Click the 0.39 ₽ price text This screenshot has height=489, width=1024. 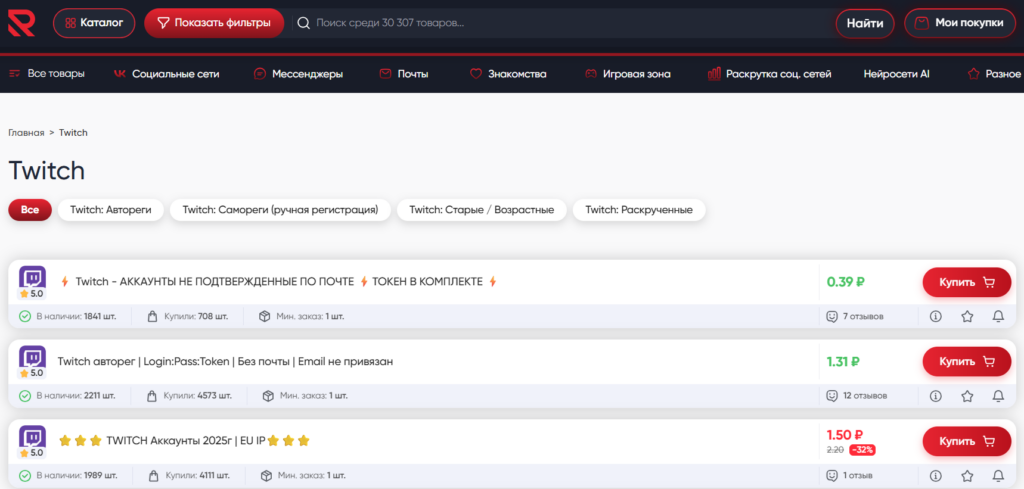[846, 282]
